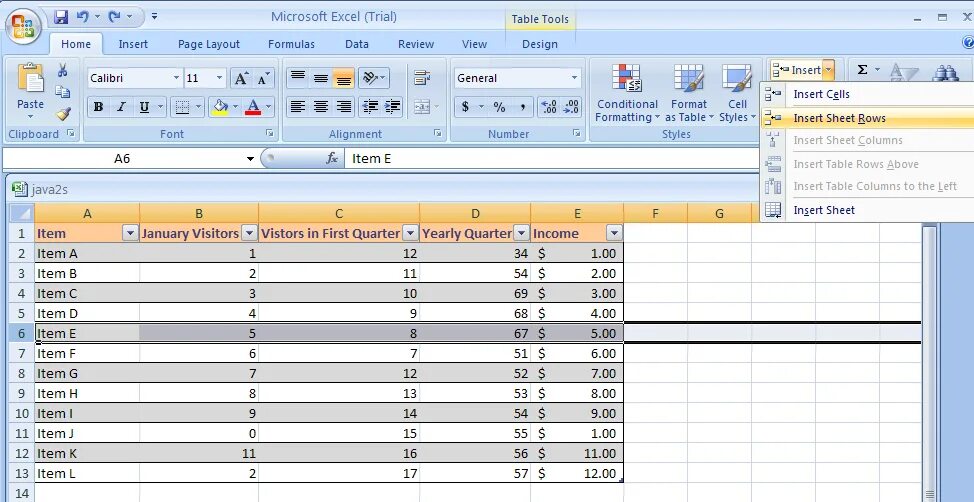The width and height of the screenshot is (974, 502).
Task: Toggle Italic formatting
Action: [x=121, y=107]
